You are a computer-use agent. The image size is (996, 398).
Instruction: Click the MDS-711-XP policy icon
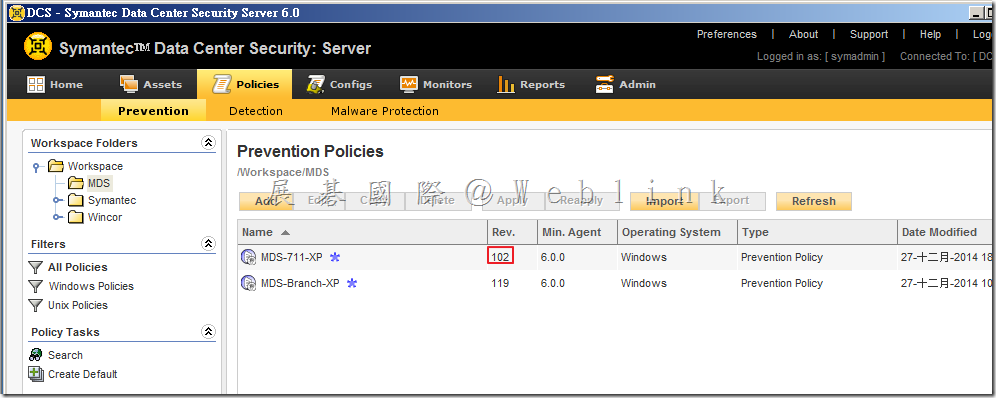pyautogui.click(x=248, y=257)
